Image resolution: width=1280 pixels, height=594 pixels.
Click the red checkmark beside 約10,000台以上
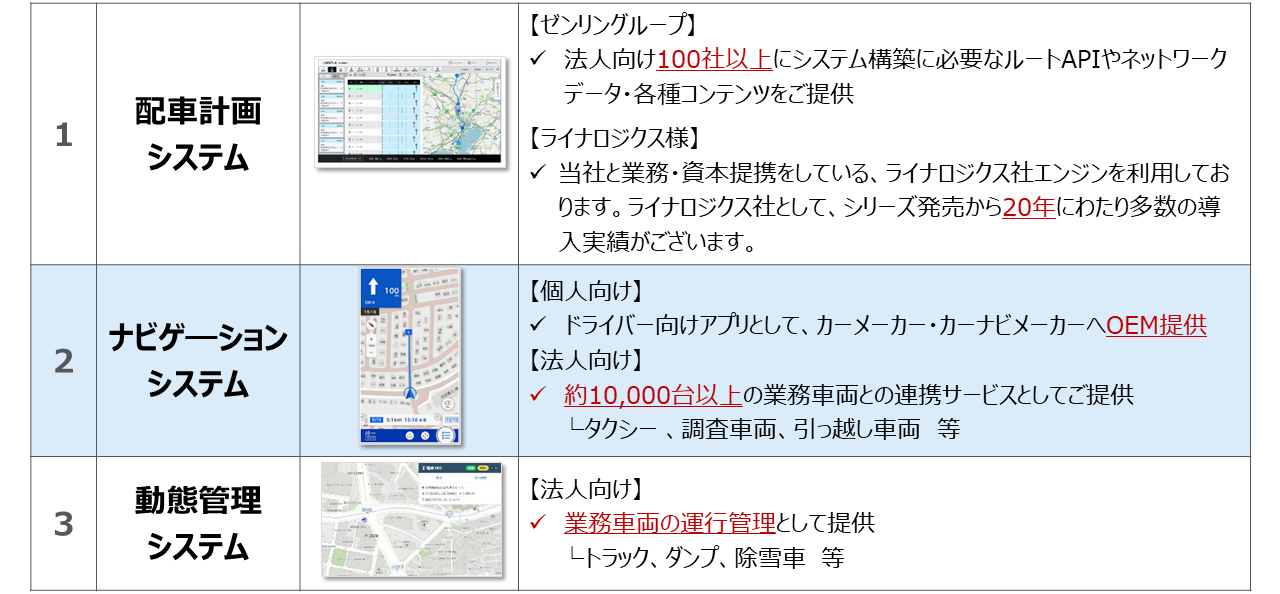537,395
